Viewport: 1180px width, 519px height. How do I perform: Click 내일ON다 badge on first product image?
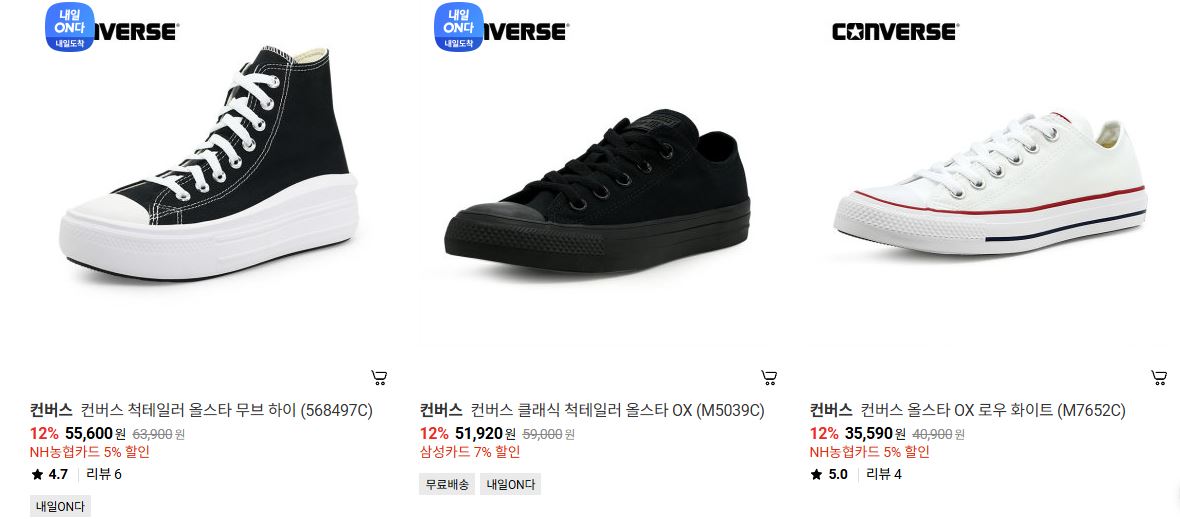point(70,27)
